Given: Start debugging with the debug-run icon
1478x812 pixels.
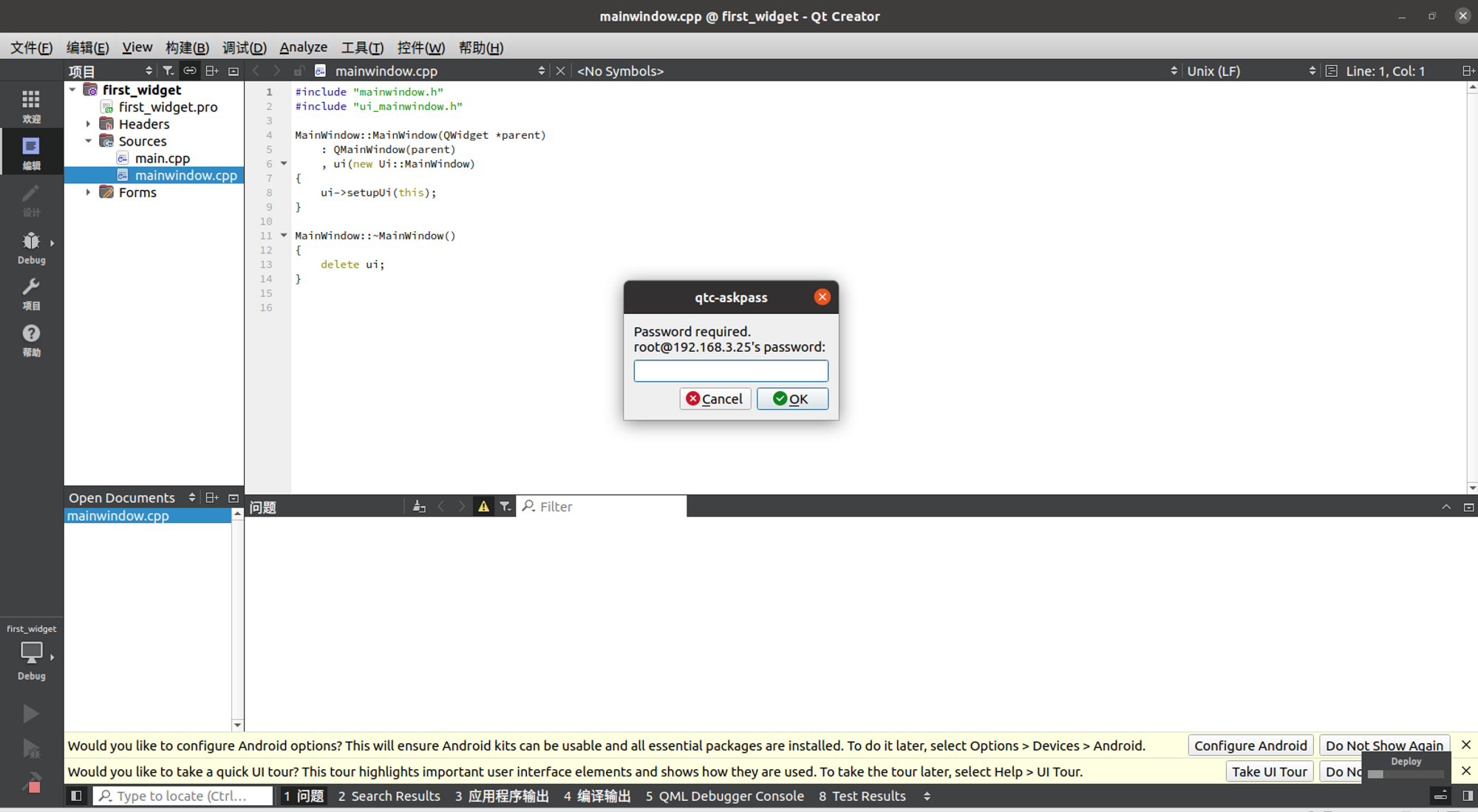Looking at the screenshot, I should pyautogui.click(x=31, y=749).
